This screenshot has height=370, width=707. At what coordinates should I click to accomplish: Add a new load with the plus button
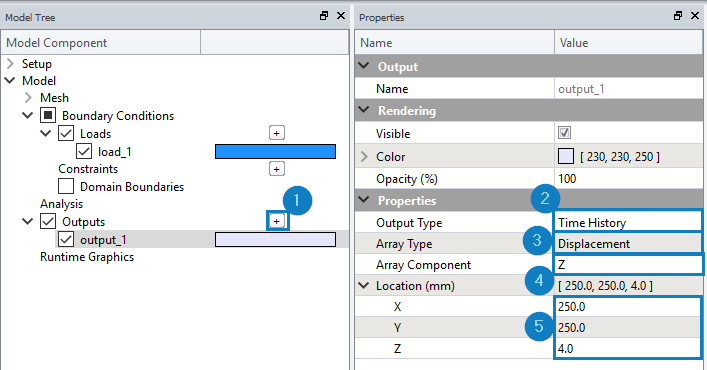(x=276, y=133)
